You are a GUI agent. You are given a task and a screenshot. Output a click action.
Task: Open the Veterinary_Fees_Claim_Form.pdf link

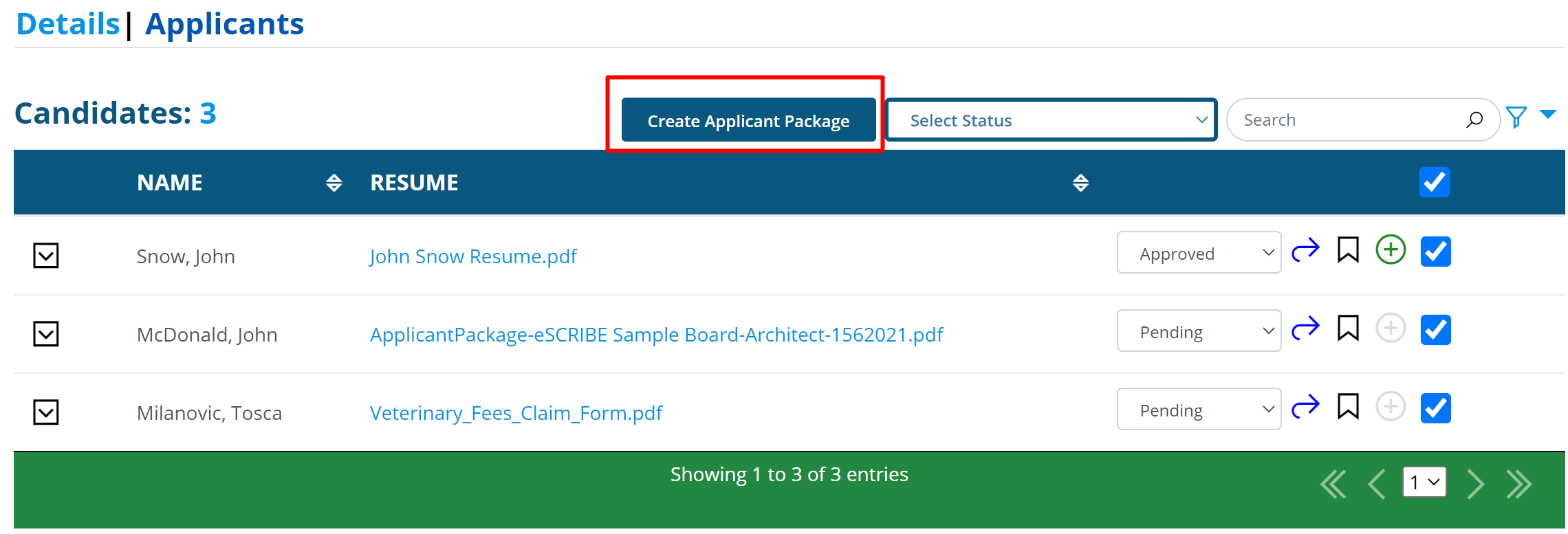[516, 413]
